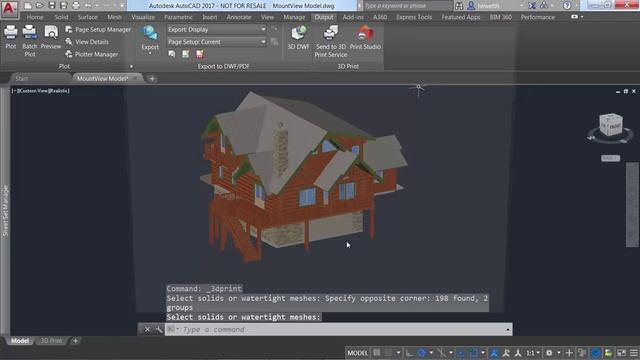Open the Sheet Set Manager side palette
640x360 pixels.
(5, 210)
